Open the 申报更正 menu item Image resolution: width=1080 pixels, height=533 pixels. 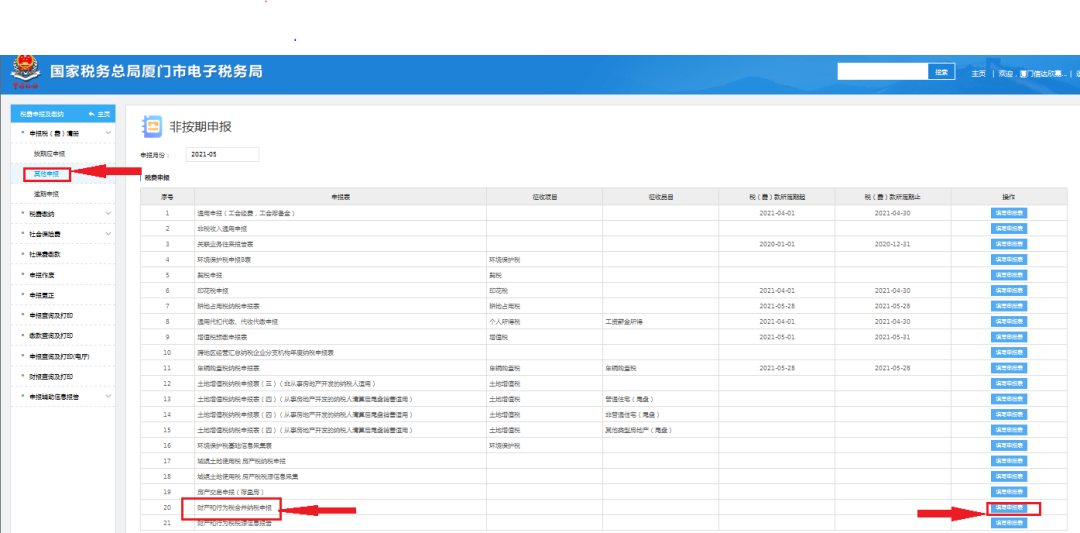(42, 295)
